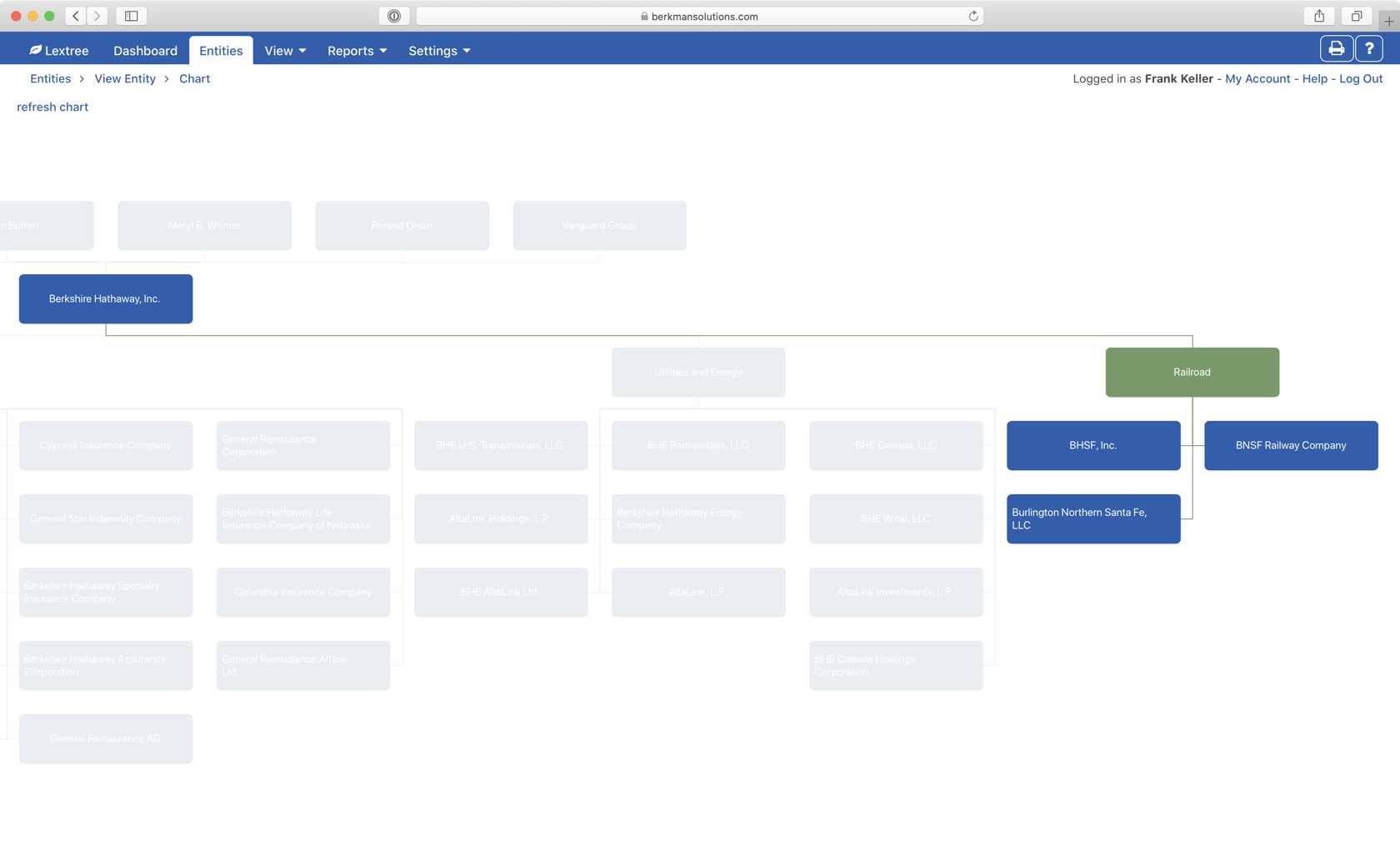1400x856 pixels.
Task: Click the print icon button
Action: (1336, 49)
